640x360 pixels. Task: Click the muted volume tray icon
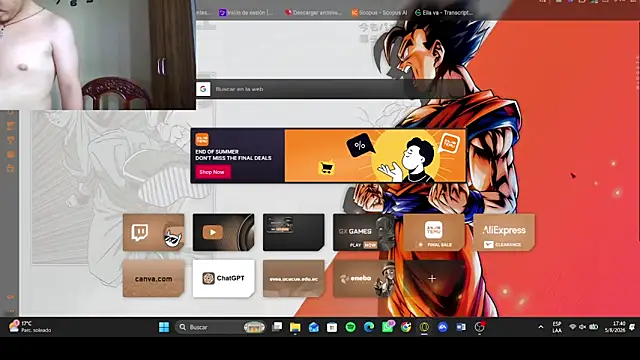582,327
